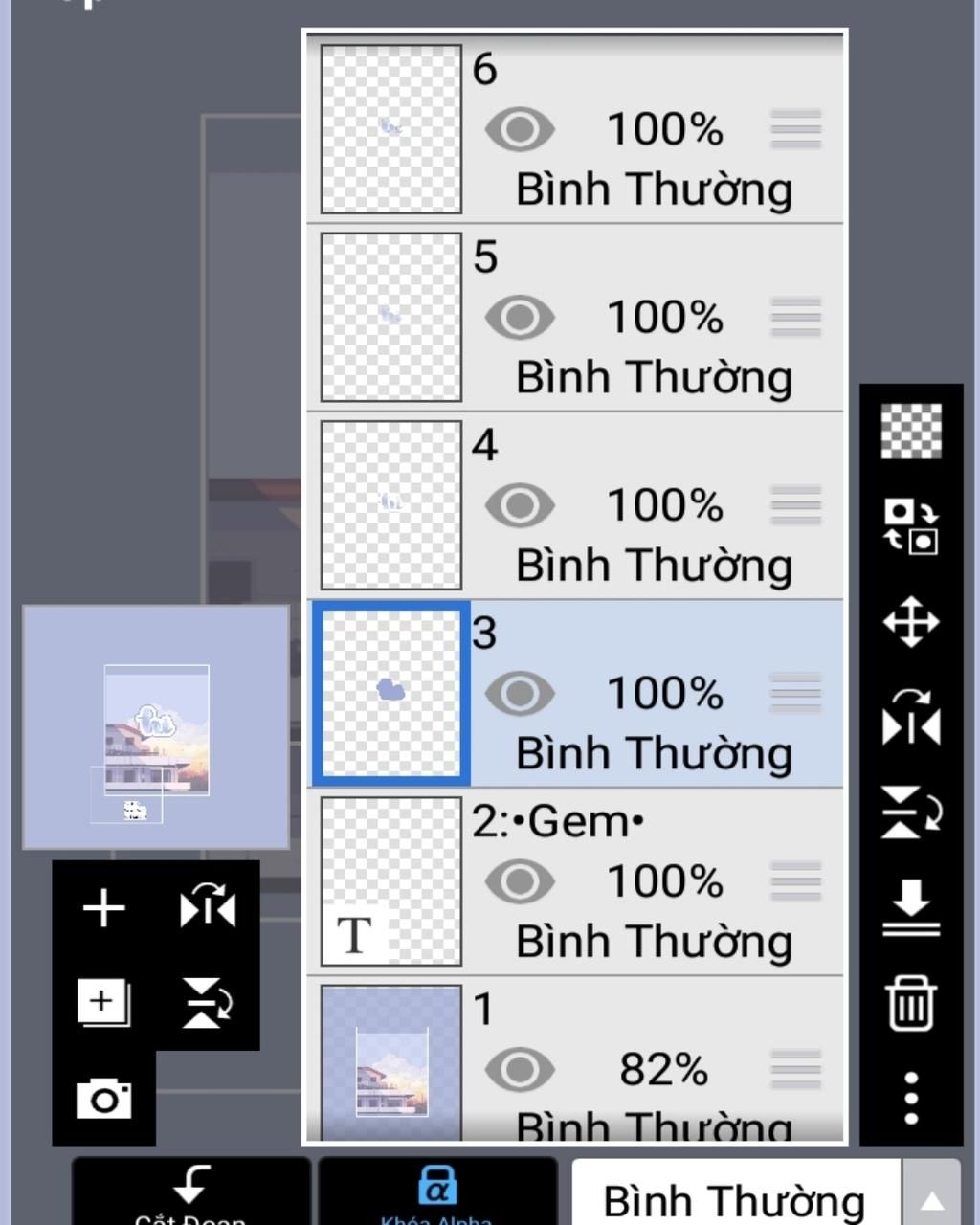Add a new layer with plus icon
The height and width of the screenshot is (1225, 980).
coord(103,907)
